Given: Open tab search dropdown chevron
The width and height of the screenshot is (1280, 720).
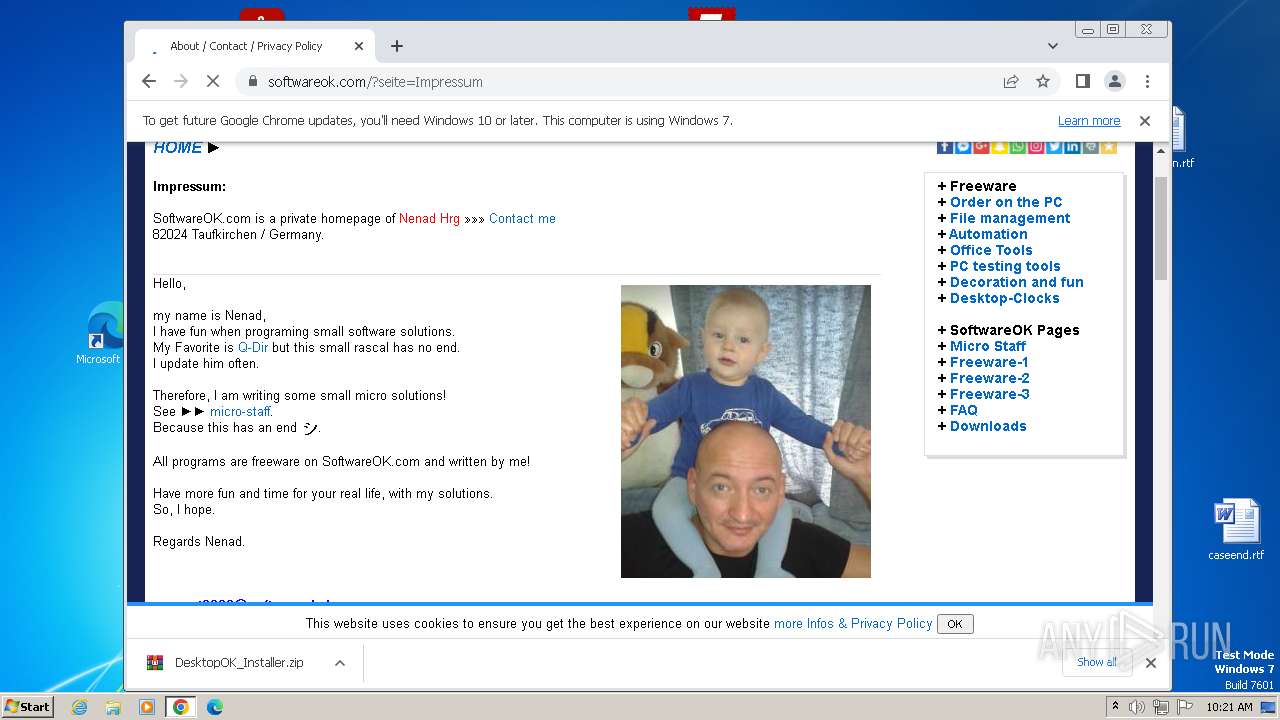Looking at the screenshot, I should click(x=1052, y=46).
